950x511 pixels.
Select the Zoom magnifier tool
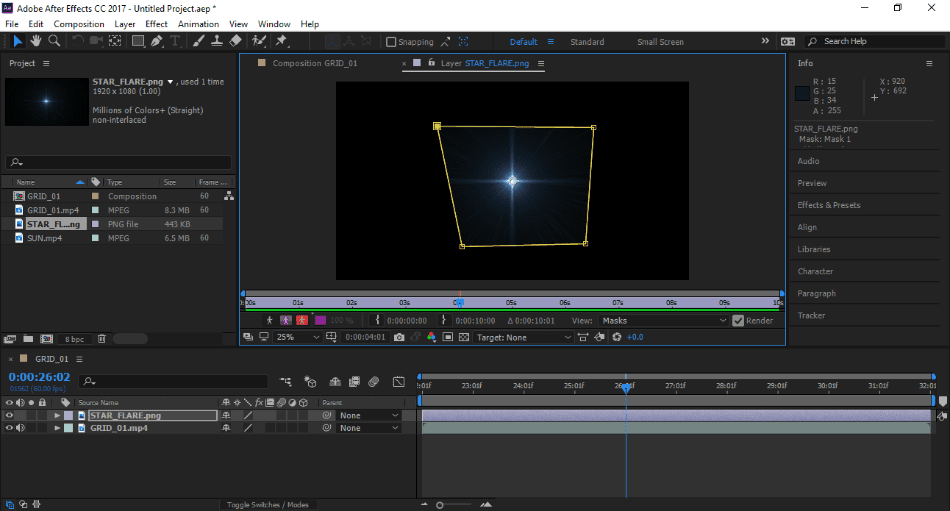pos(55,41)
